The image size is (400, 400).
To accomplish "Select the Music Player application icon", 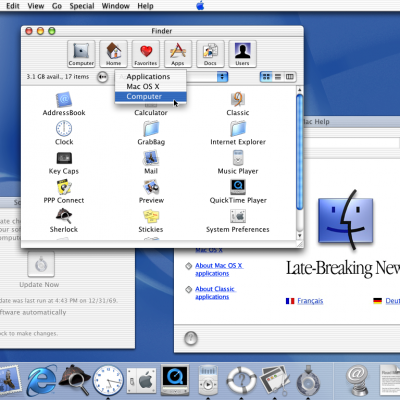I will [x=238, y=158].
